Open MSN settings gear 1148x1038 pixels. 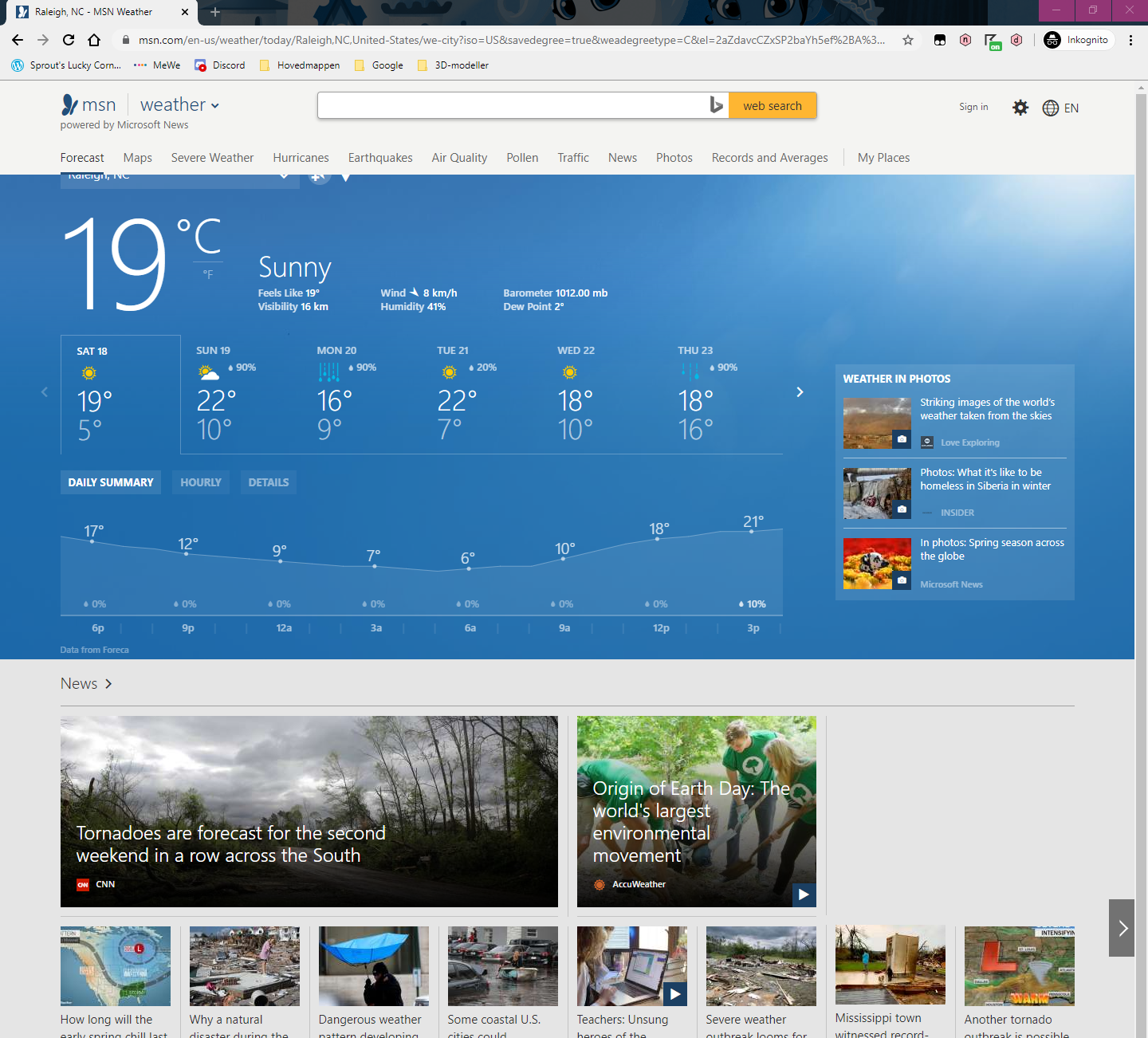pos(1020,108)
